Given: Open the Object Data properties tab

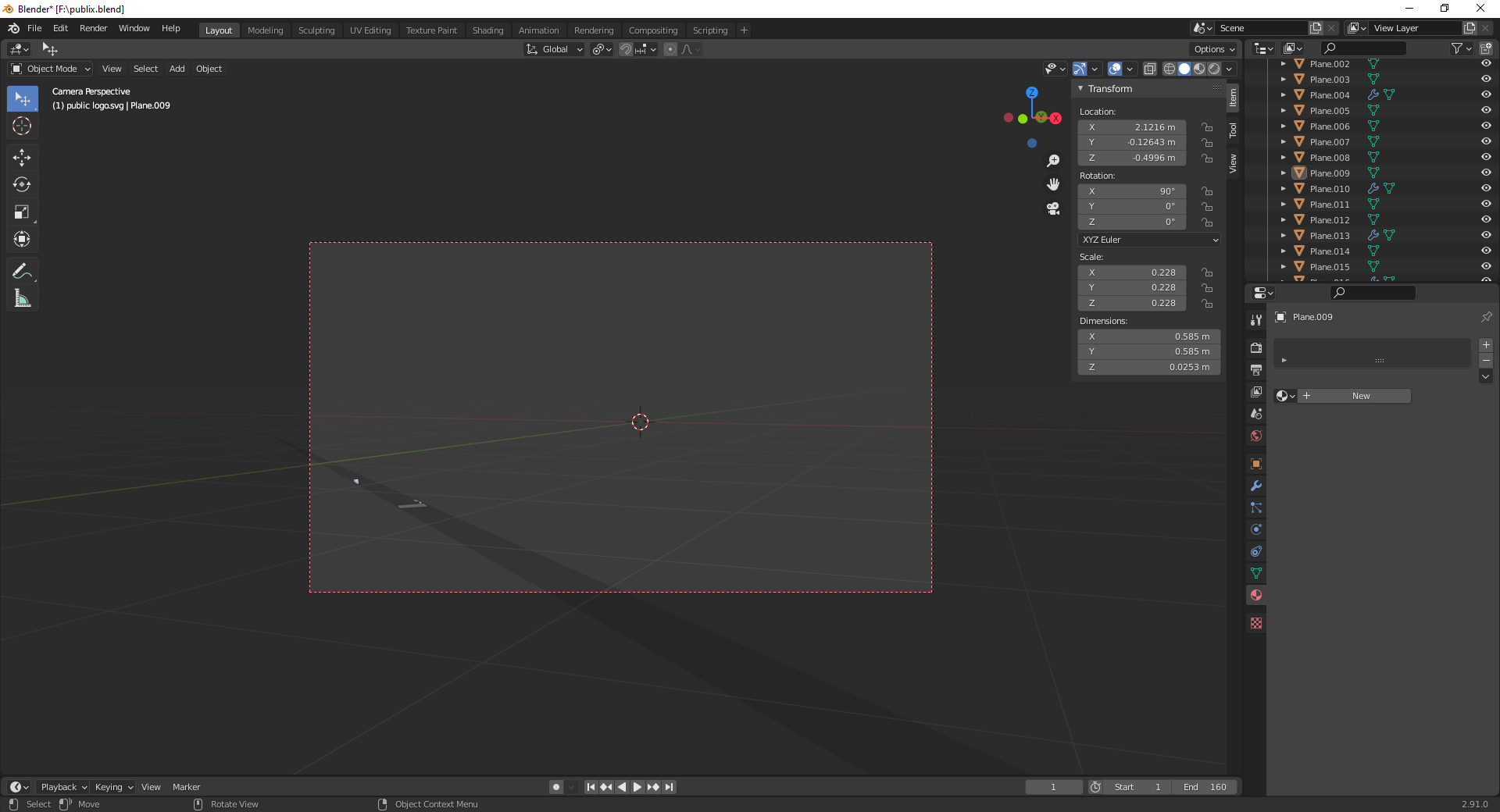Looking at the screenshot, I should click(1256, 573).
